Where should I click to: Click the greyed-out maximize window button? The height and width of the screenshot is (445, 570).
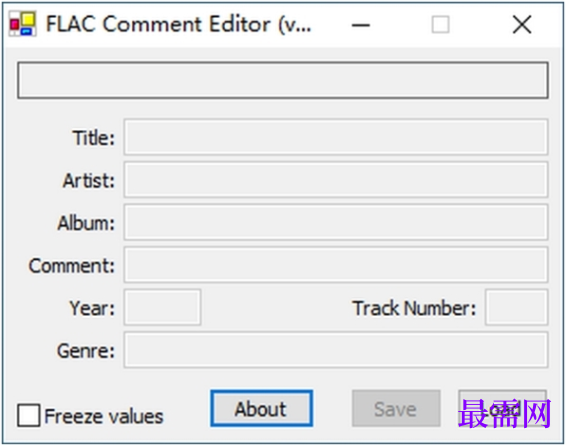tap(441, 25)
